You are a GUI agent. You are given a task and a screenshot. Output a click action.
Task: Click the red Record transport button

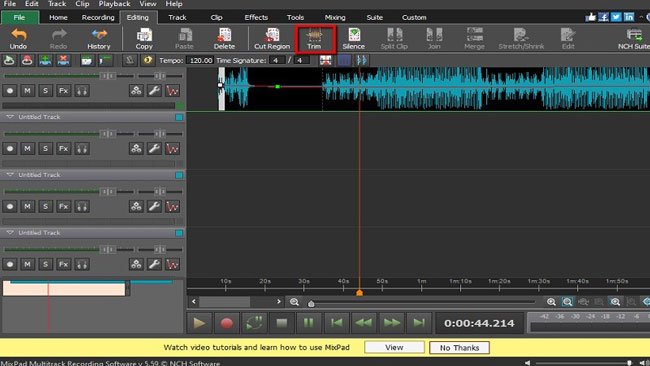(x=226, y=323)
